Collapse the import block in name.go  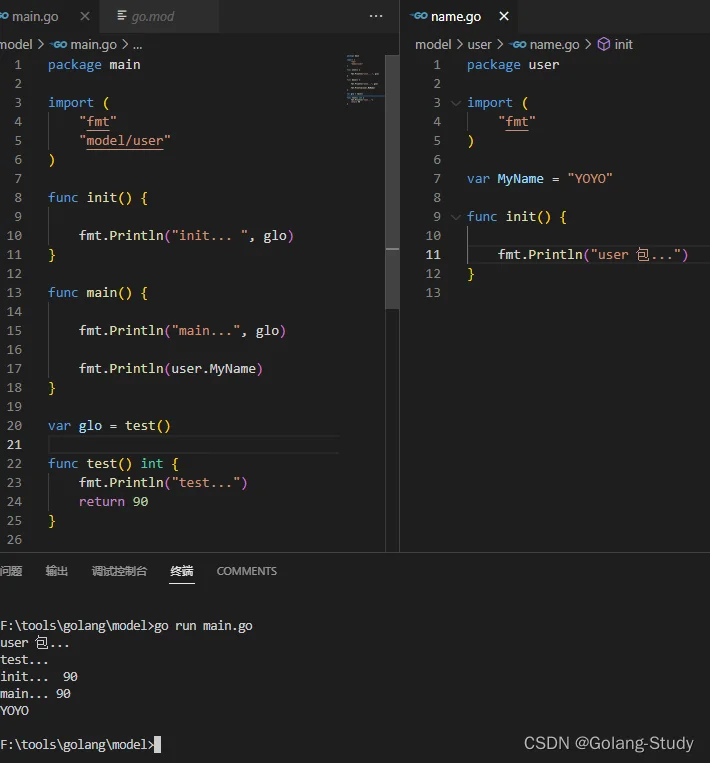(x=456, y=103)
